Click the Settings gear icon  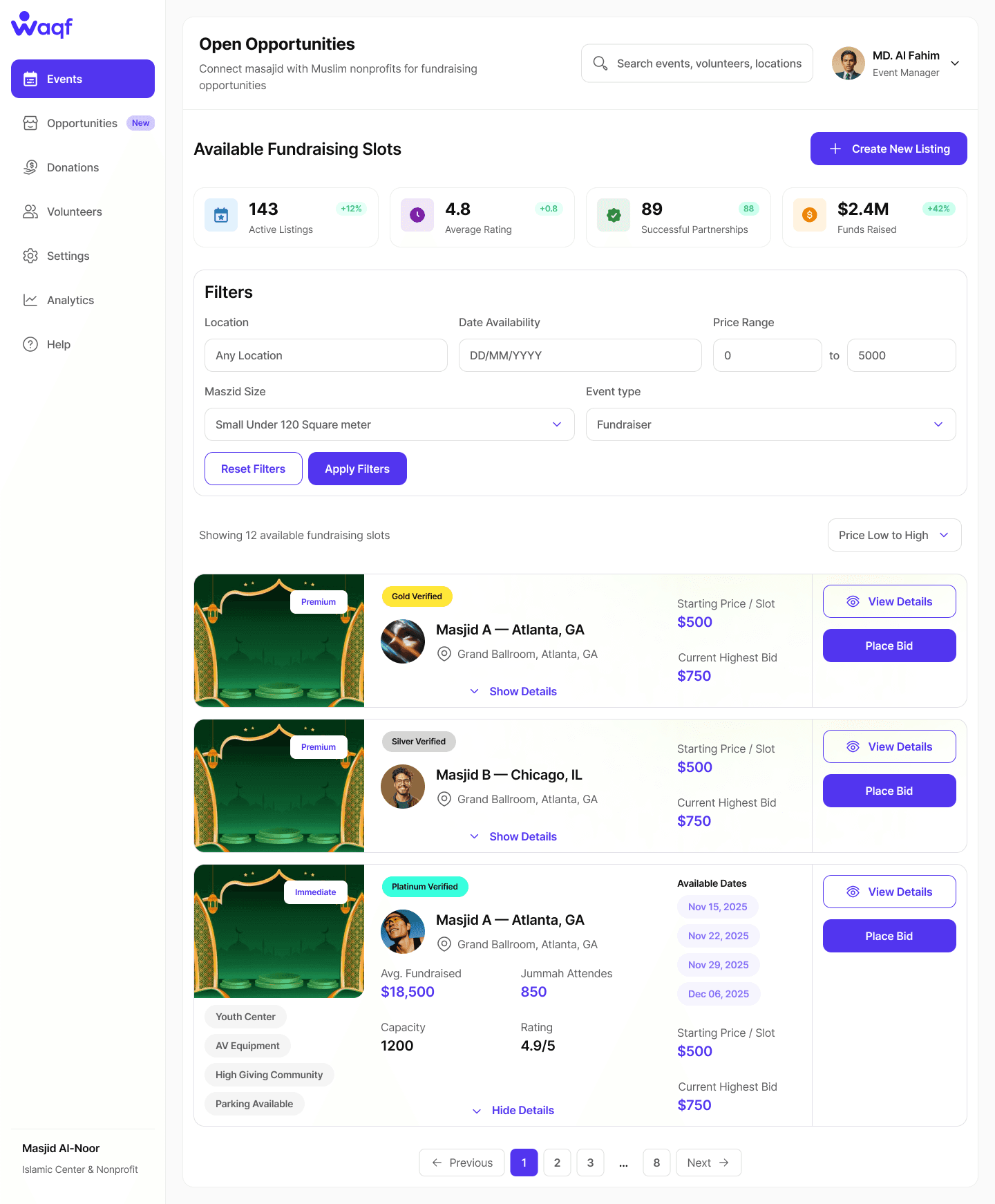pyautogui.click(x=30, y=256)
